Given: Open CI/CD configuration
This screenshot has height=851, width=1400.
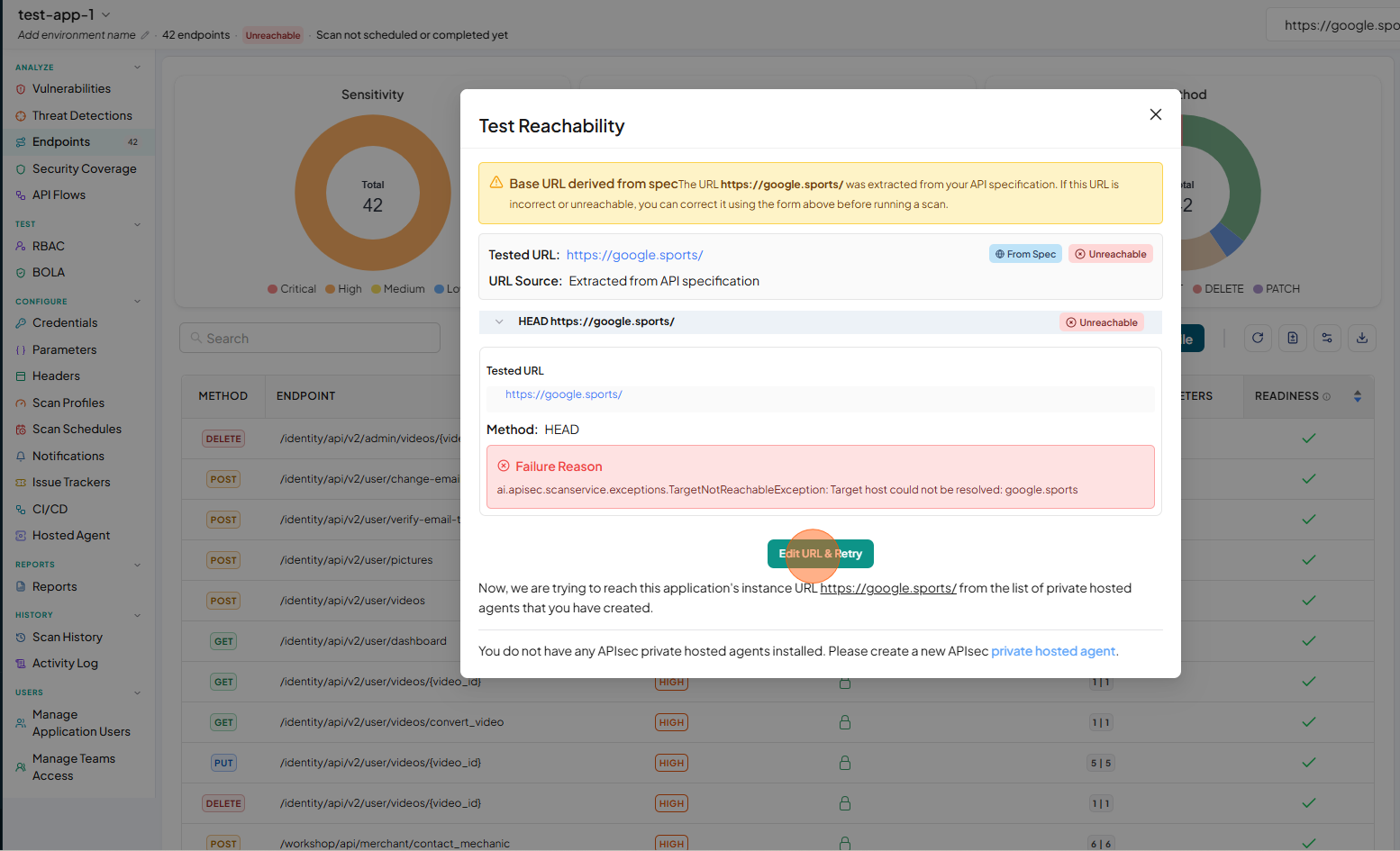Looking at the screenshot, I should coord(50,509).
